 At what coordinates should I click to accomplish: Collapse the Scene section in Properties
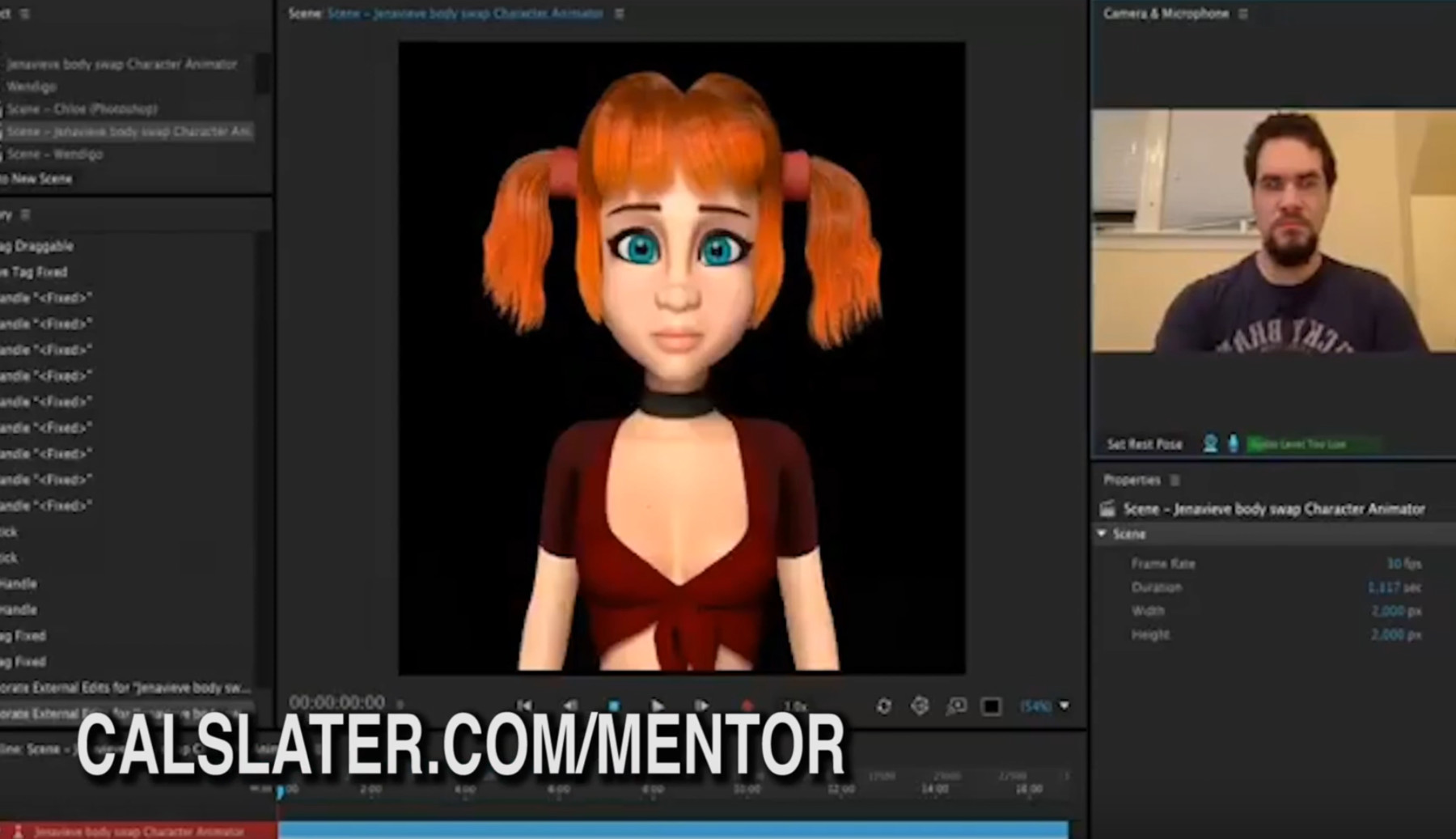coord(1100,534)
